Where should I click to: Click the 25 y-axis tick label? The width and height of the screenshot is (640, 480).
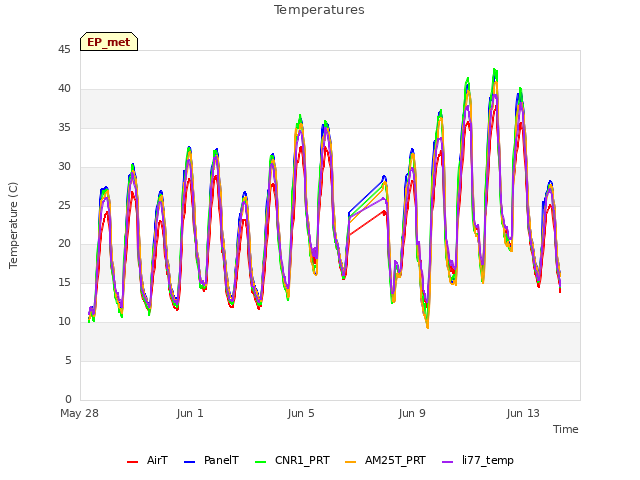(x=64, y=205)
